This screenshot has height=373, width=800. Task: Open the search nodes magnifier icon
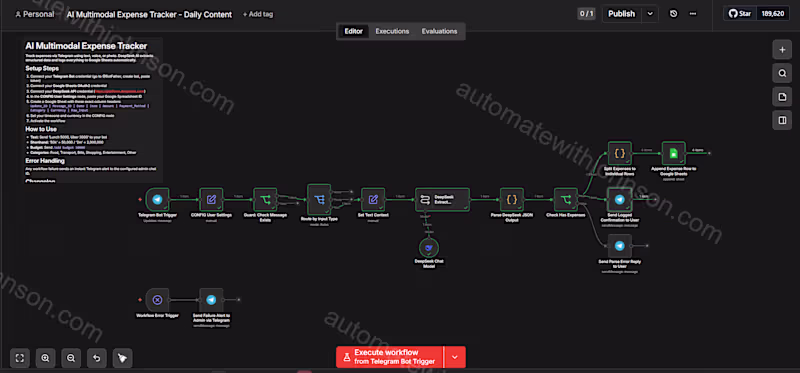click(x=782, y=73)
